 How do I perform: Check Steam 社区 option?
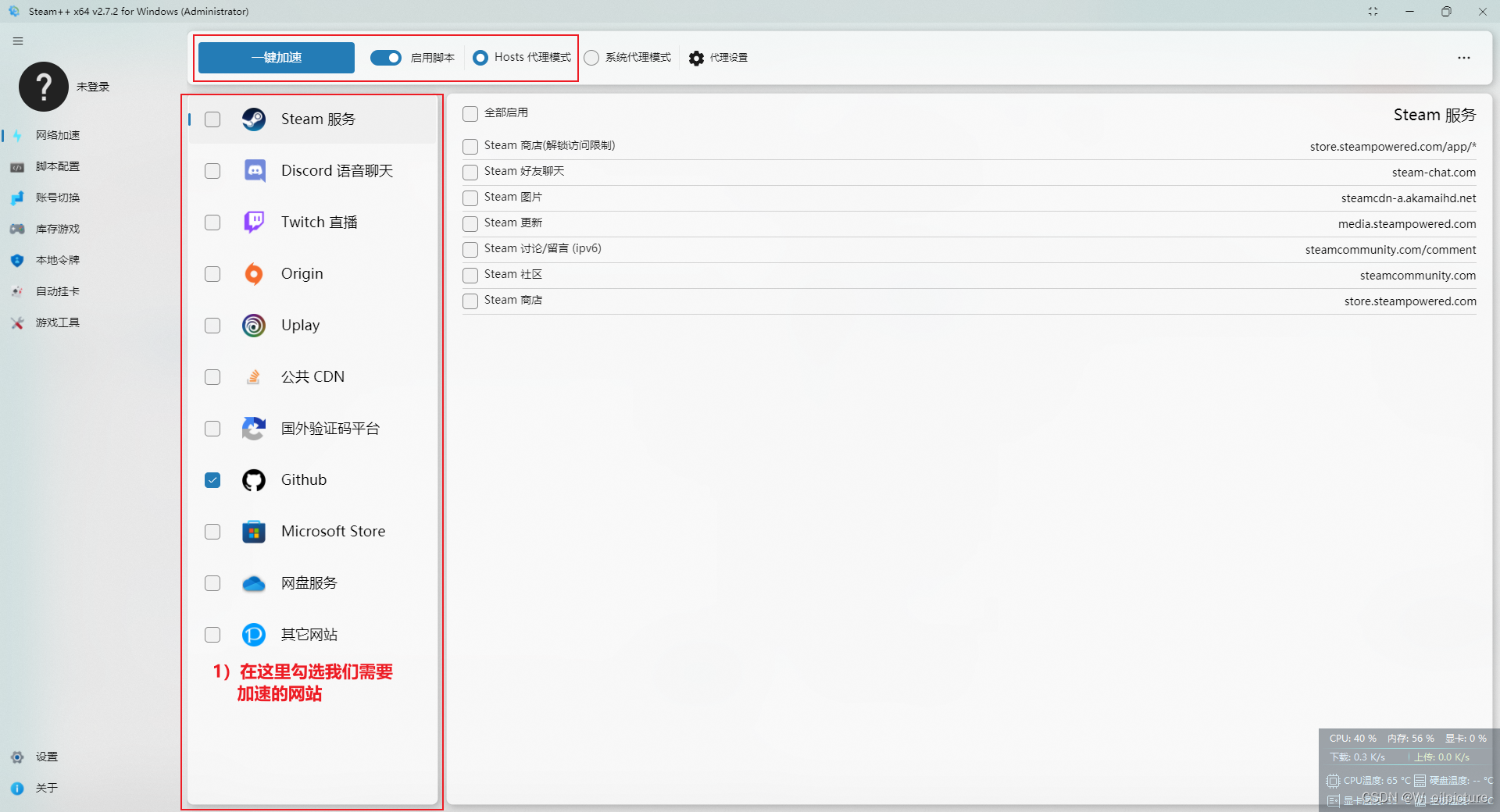[470, 276]
